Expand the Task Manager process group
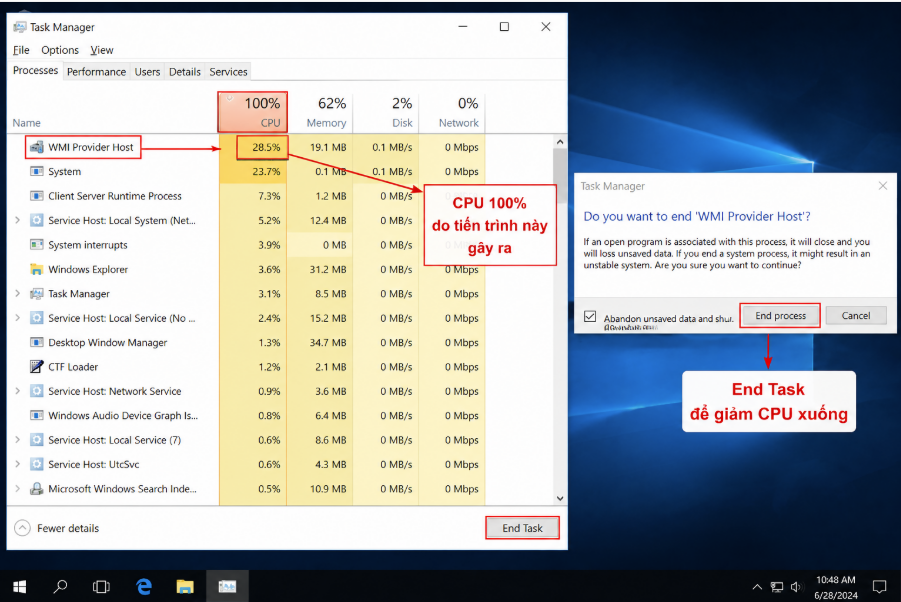The height and width of the screenshot is (602, 901). point(17,294)
